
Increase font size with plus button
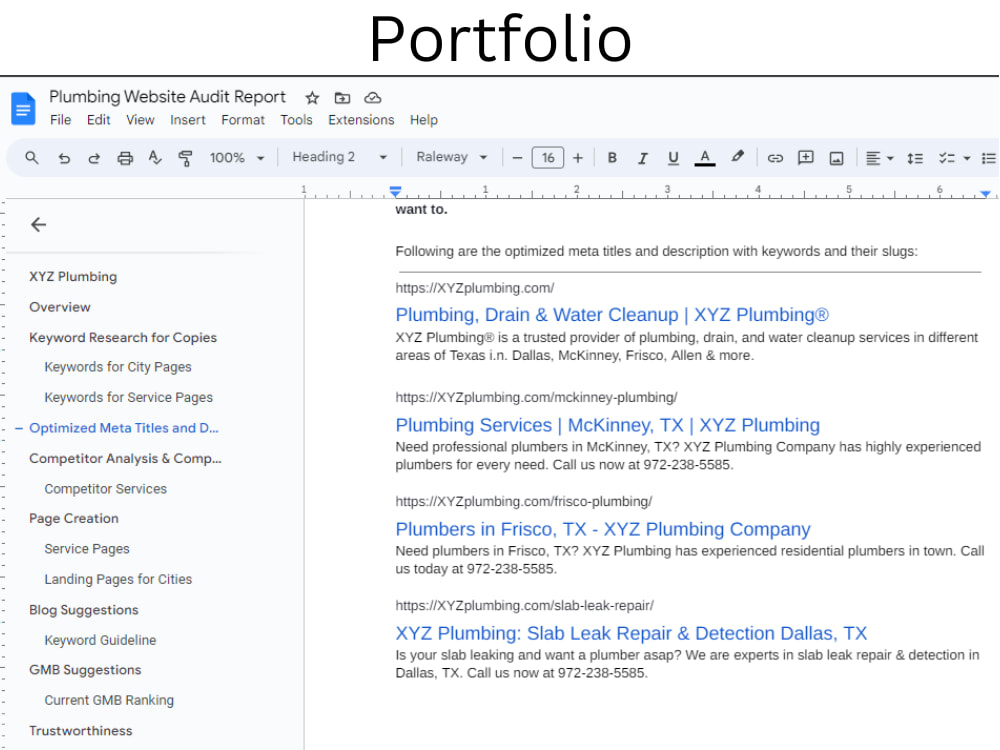point(578,158)
